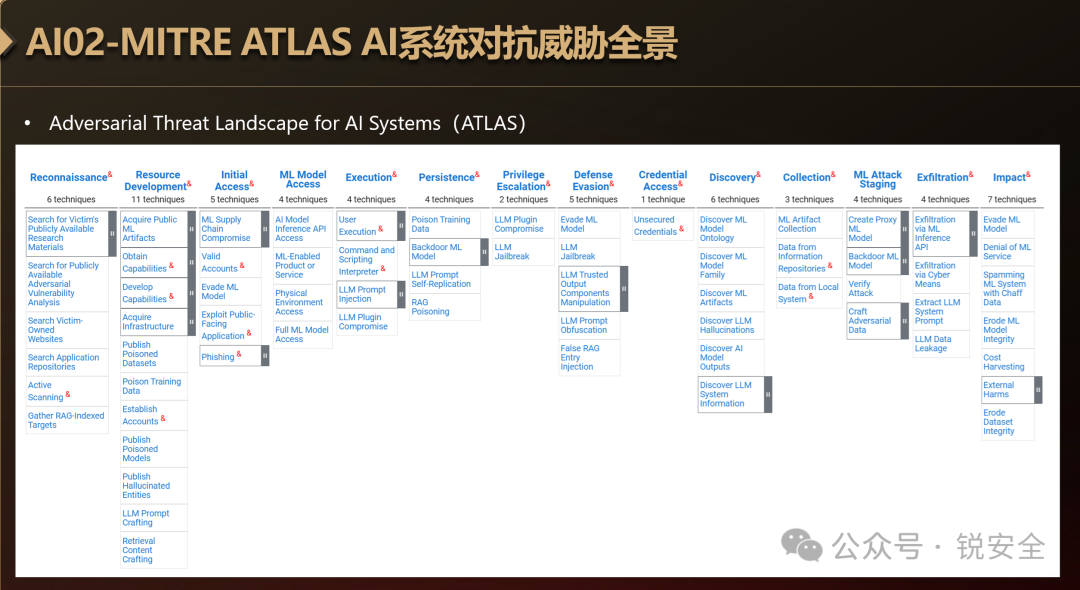Image resolution: width=1080 pixels, height=590 pixels.
Task: Expand sub-techniques for Search for Victim's Publicly Available Research Materials
Action: 112,233
